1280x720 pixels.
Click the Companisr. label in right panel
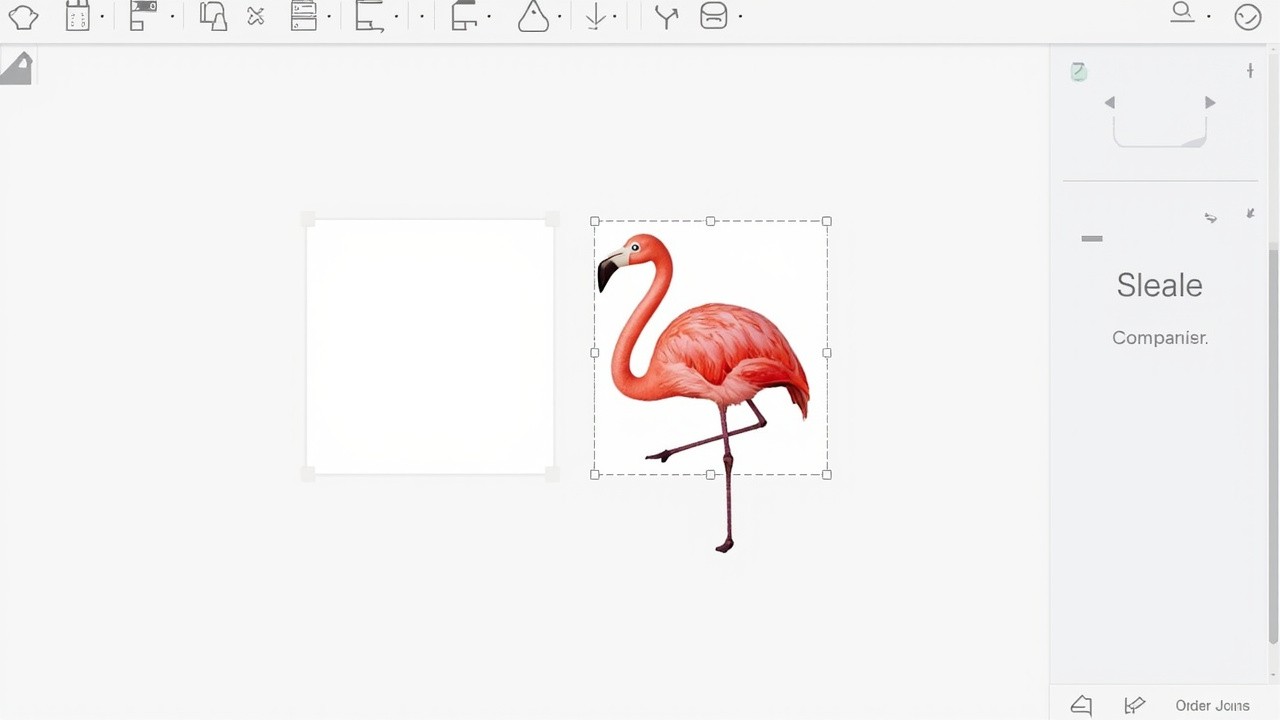[x=1160, y=338]
